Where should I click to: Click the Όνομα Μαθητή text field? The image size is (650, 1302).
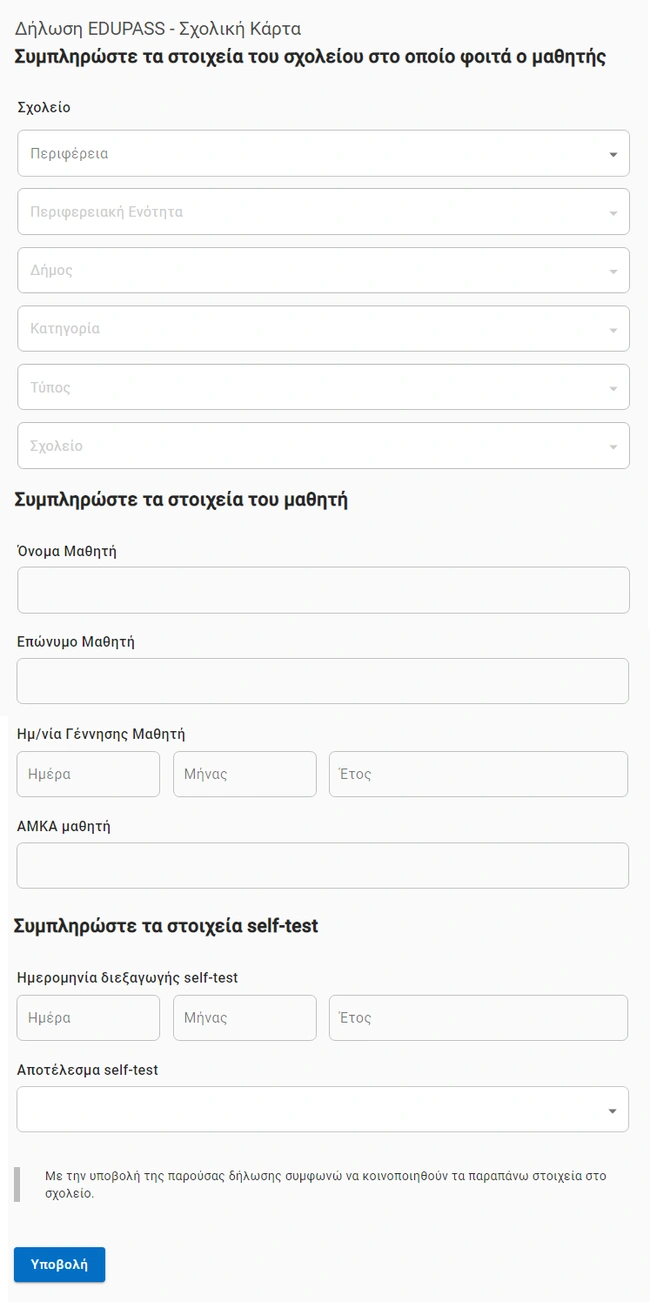point(323,590)
